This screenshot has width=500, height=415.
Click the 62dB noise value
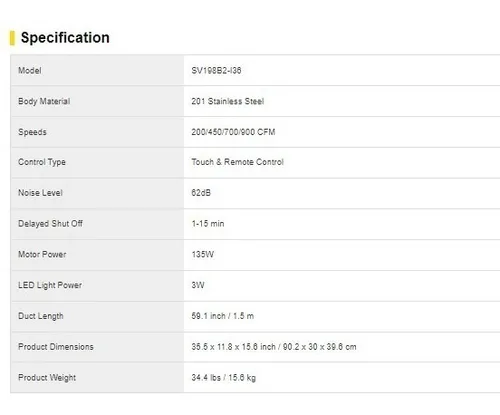[201, 193]
